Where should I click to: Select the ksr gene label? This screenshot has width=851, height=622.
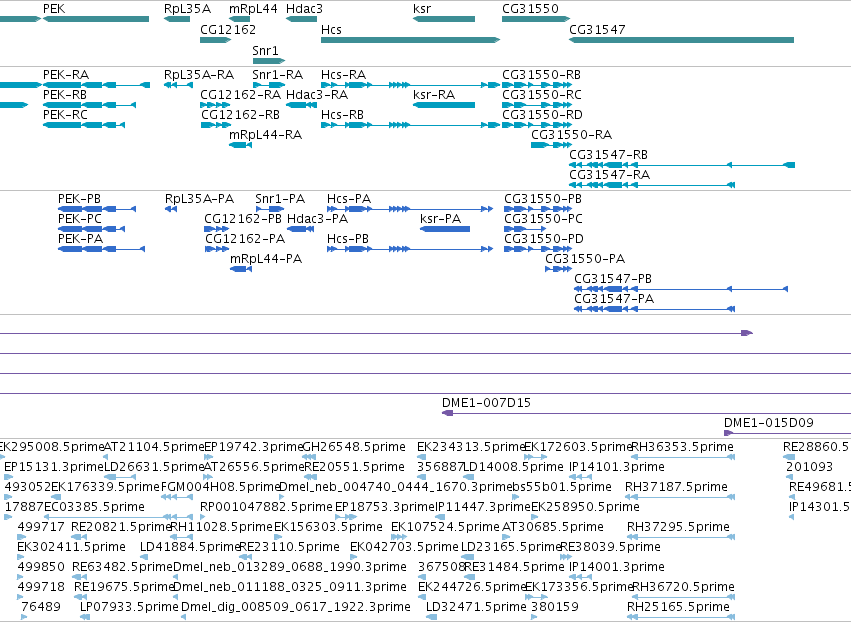(422, 9)
